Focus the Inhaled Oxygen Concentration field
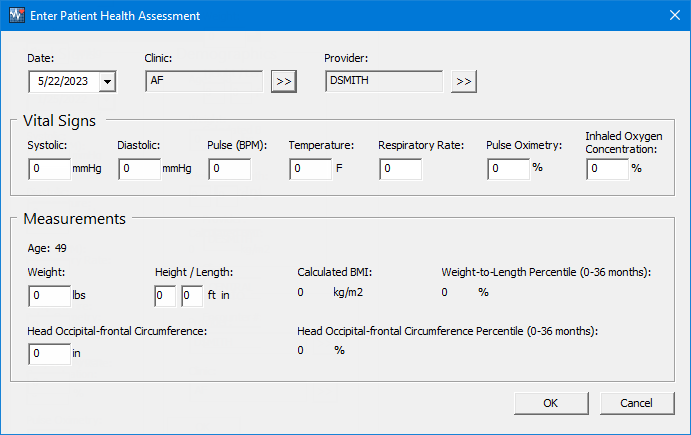Screen dimensions: 691x435 click(607, 169)
